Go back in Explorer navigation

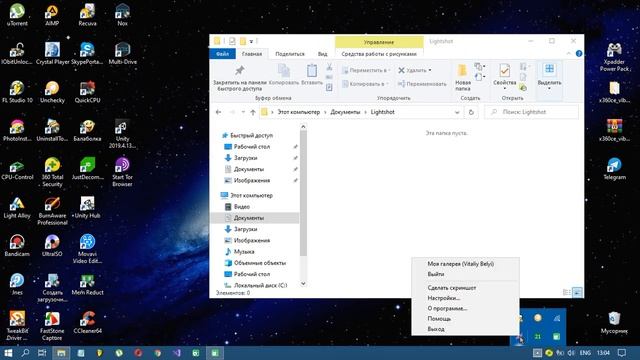point(218,112)
